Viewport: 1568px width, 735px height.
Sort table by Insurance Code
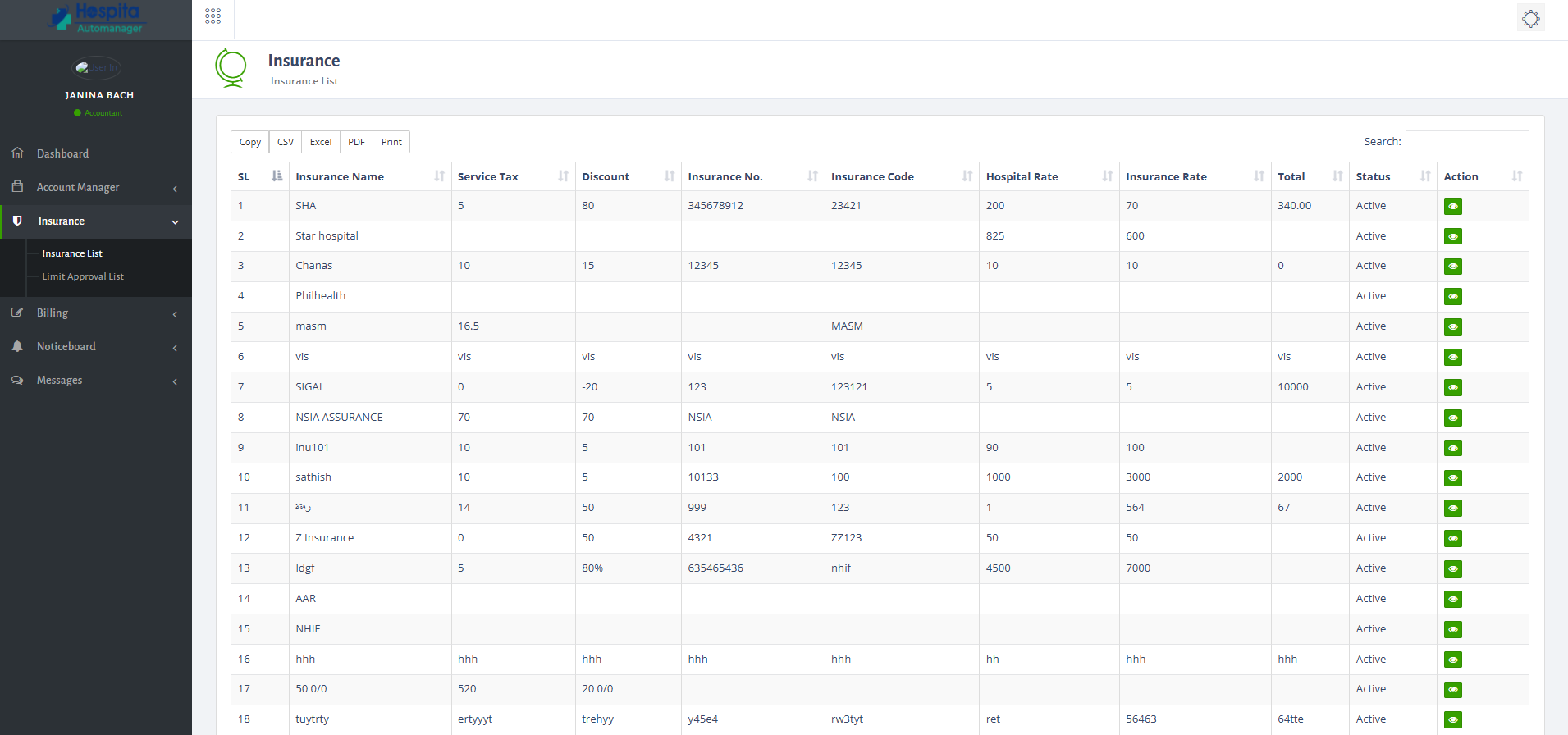tap(902, 176)
